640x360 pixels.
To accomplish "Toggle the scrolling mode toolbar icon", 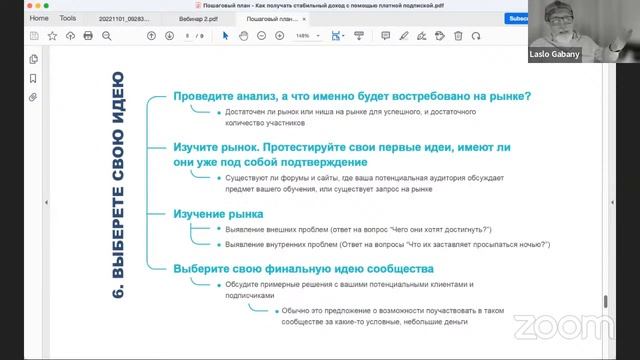I will [x=359, y=36].
